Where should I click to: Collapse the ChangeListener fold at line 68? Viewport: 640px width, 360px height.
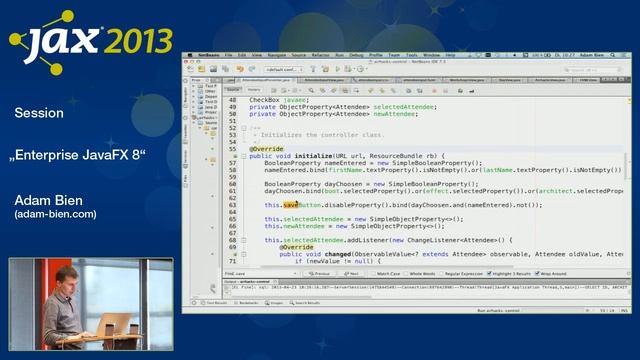[244, 240]
